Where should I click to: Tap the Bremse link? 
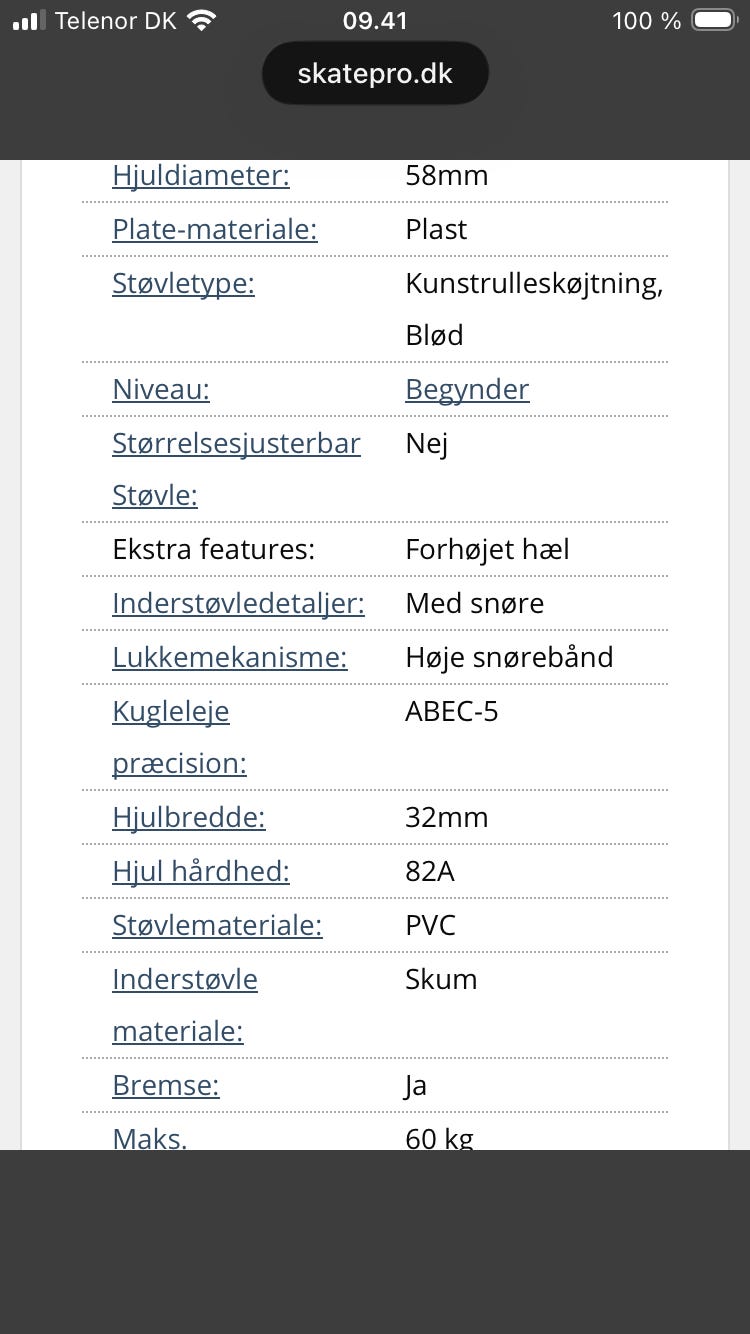[165, 1086]
